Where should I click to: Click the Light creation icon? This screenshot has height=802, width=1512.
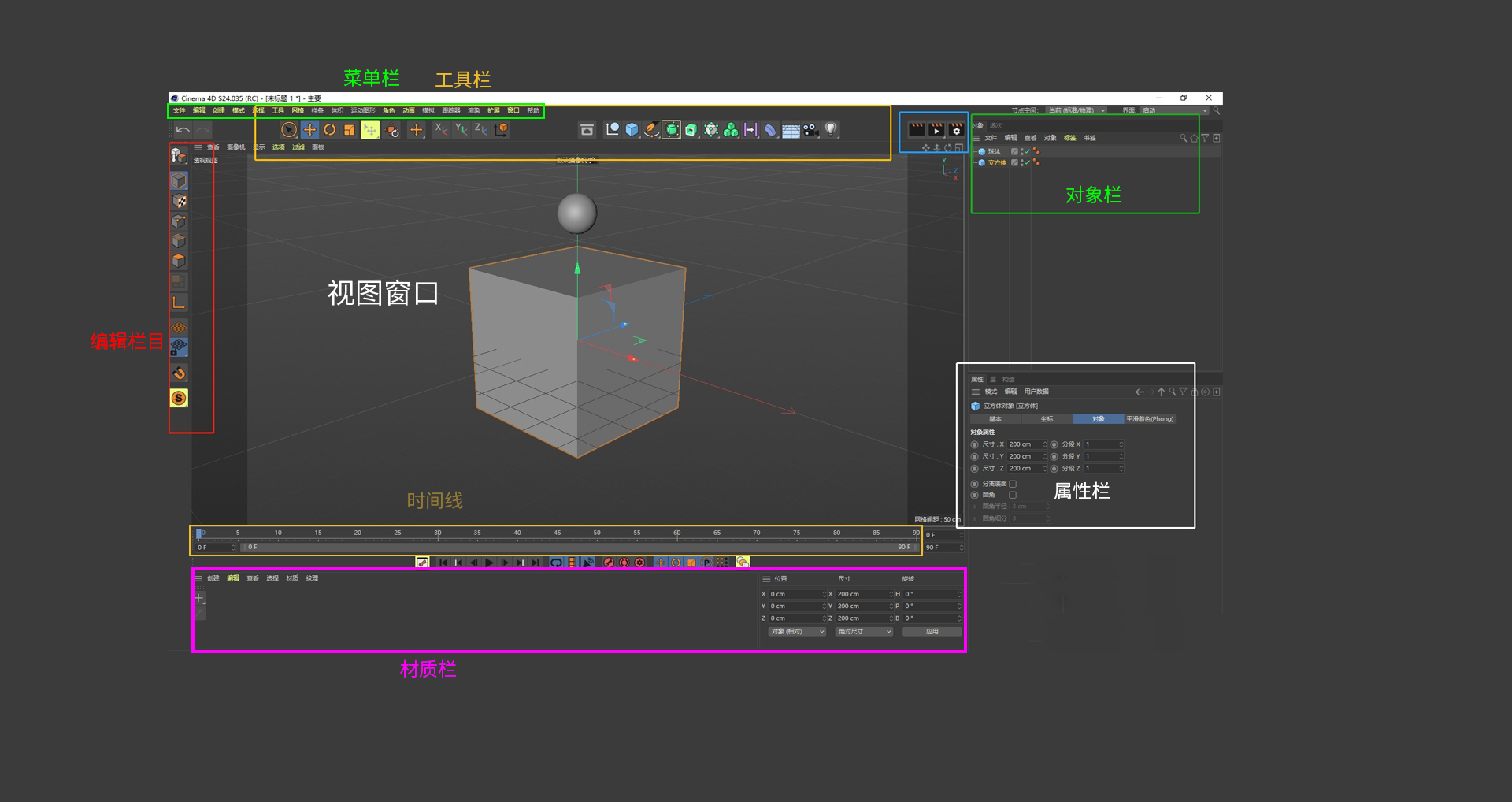831,129
